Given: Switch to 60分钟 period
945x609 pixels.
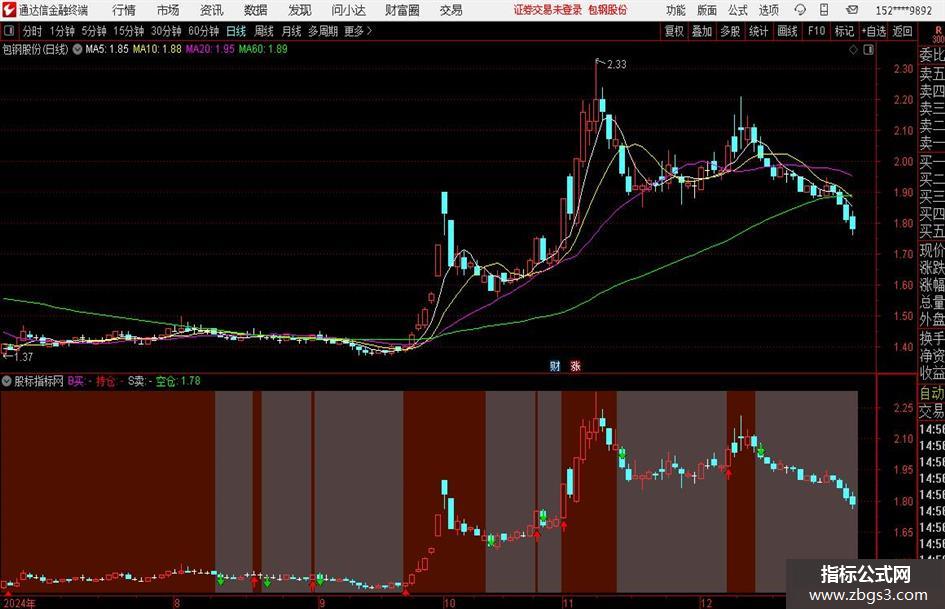Looking at the screenshot, I should click(x=203, y=31).
